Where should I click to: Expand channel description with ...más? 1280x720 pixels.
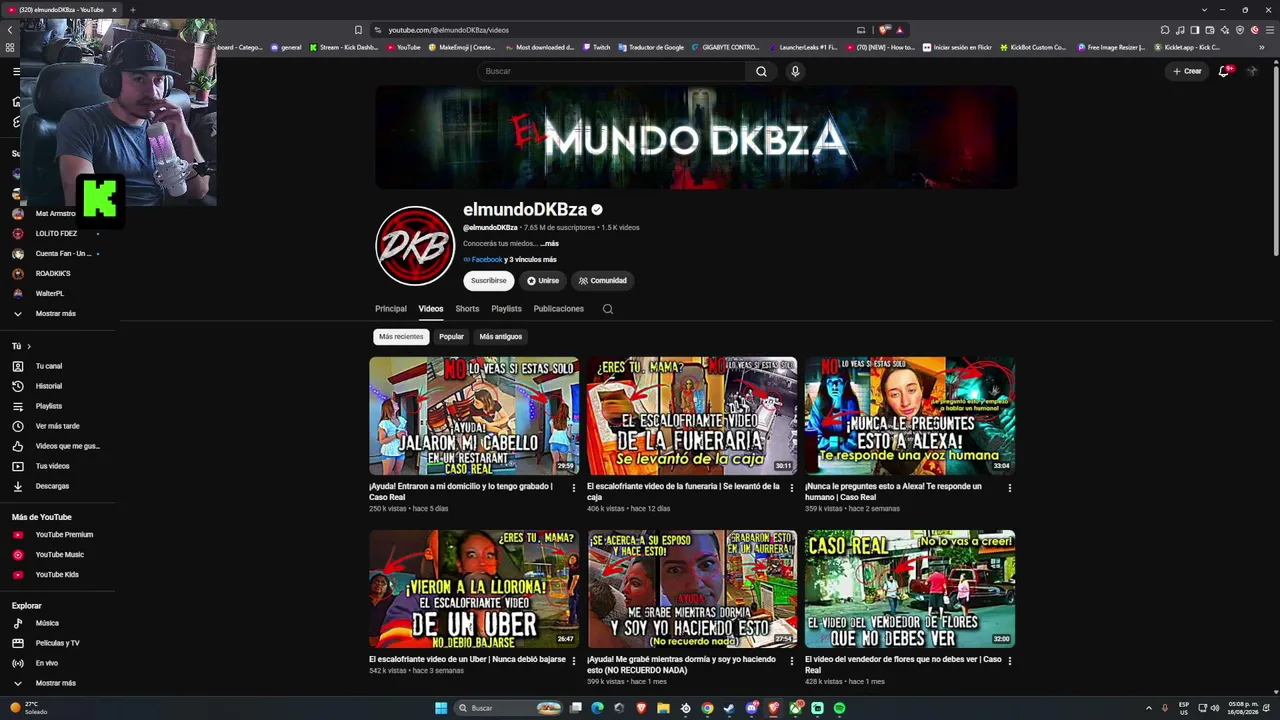coord(549,244)
